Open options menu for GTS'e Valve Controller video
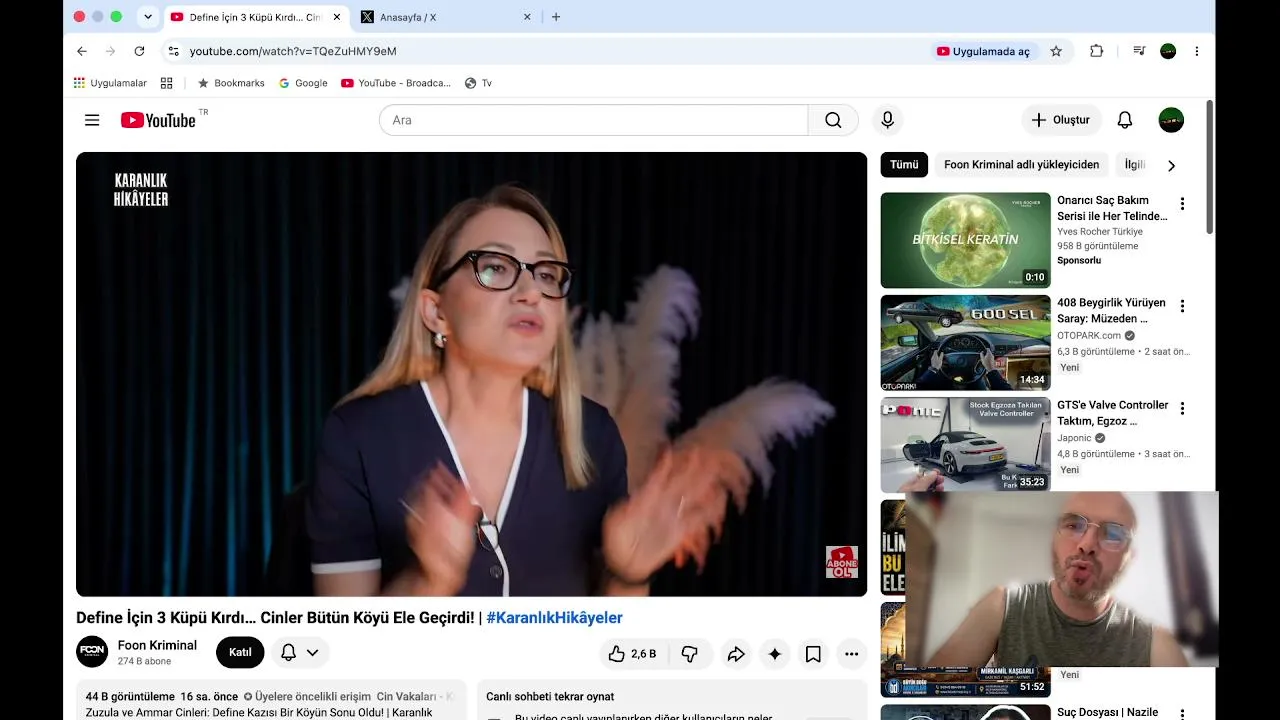This screenshot has width=1280, height=720. [1182, 408]
